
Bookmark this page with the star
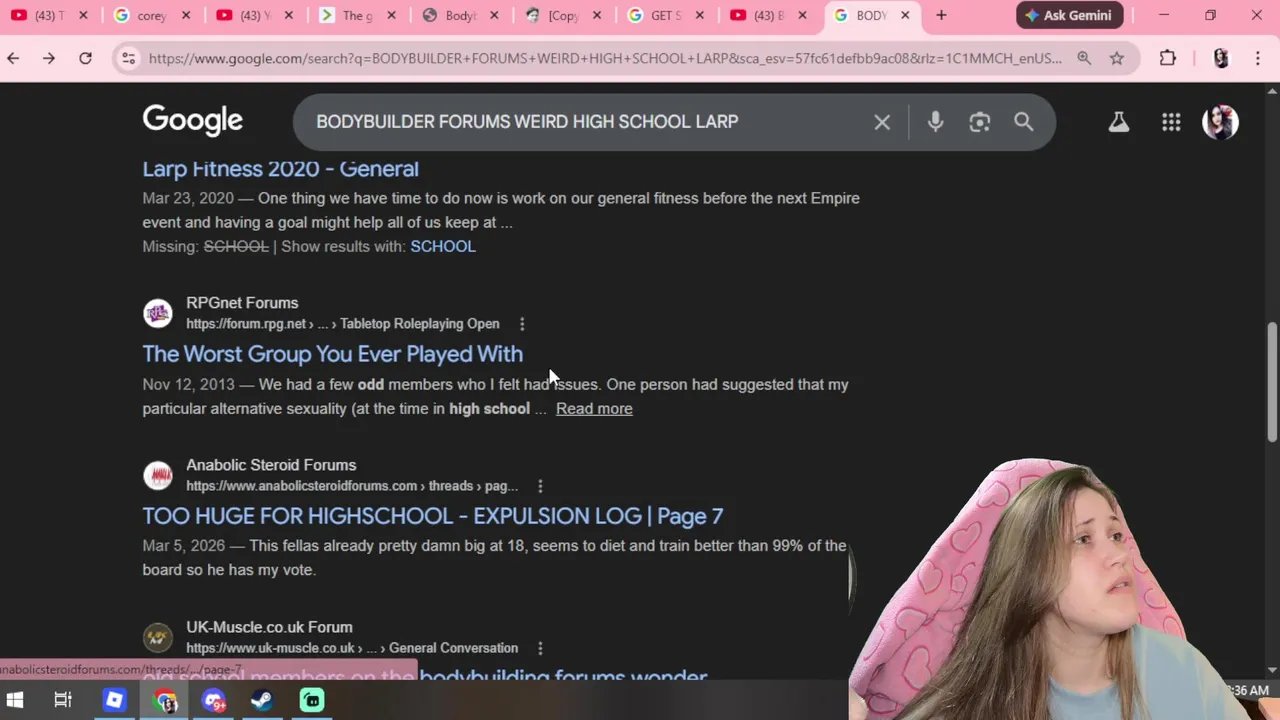1116,58
